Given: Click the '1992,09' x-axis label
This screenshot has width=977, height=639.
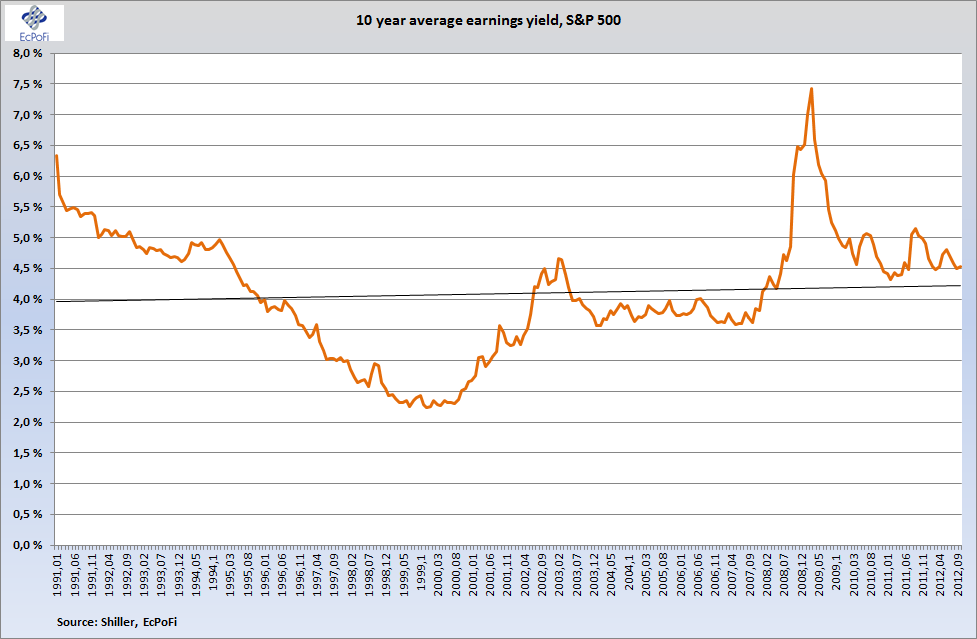Looking at the screenshot, I should [x=126, y=573].
